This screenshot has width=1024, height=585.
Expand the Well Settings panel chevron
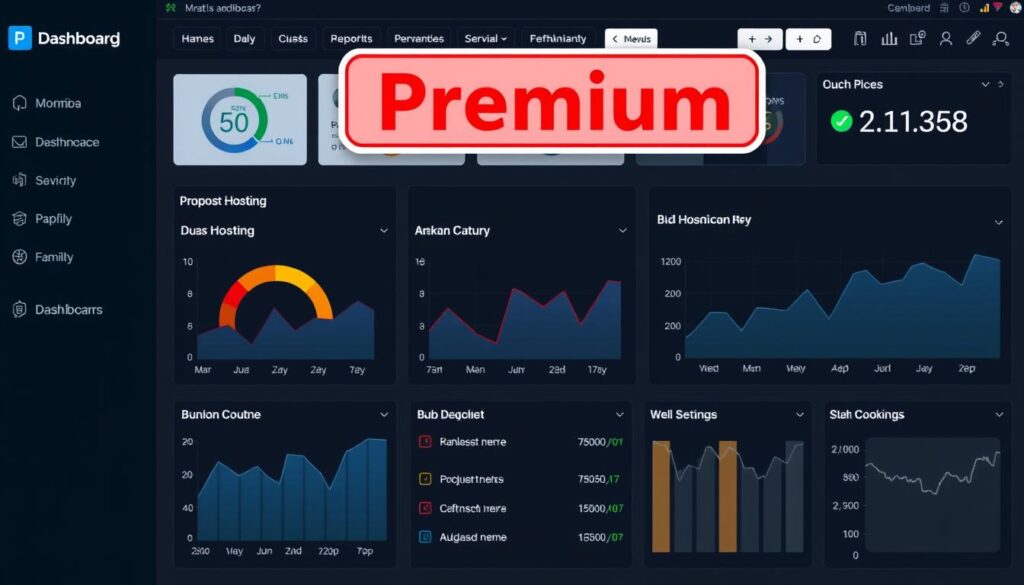(799, 414)
